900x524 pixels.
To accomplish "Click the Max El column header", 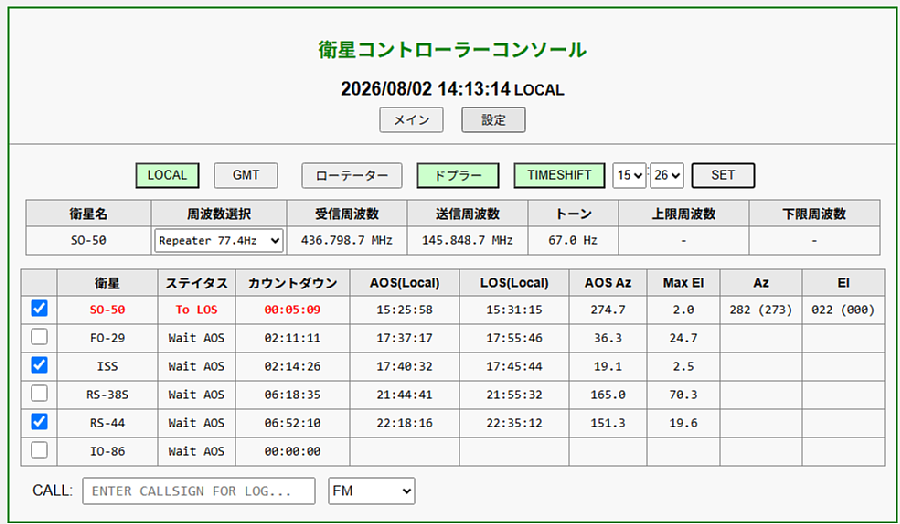I will 683,283.
